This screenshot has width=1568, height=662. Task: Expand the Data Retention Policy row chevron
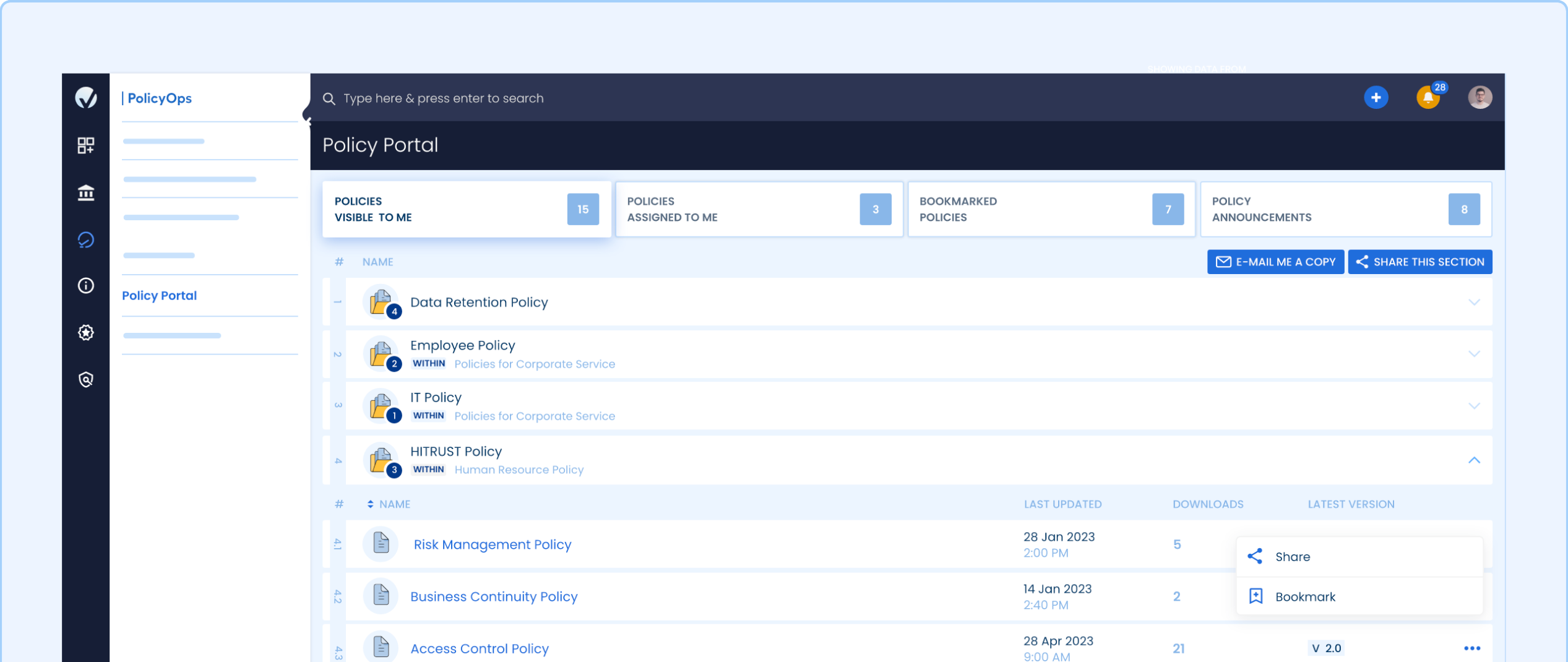tap(1473, 302)
